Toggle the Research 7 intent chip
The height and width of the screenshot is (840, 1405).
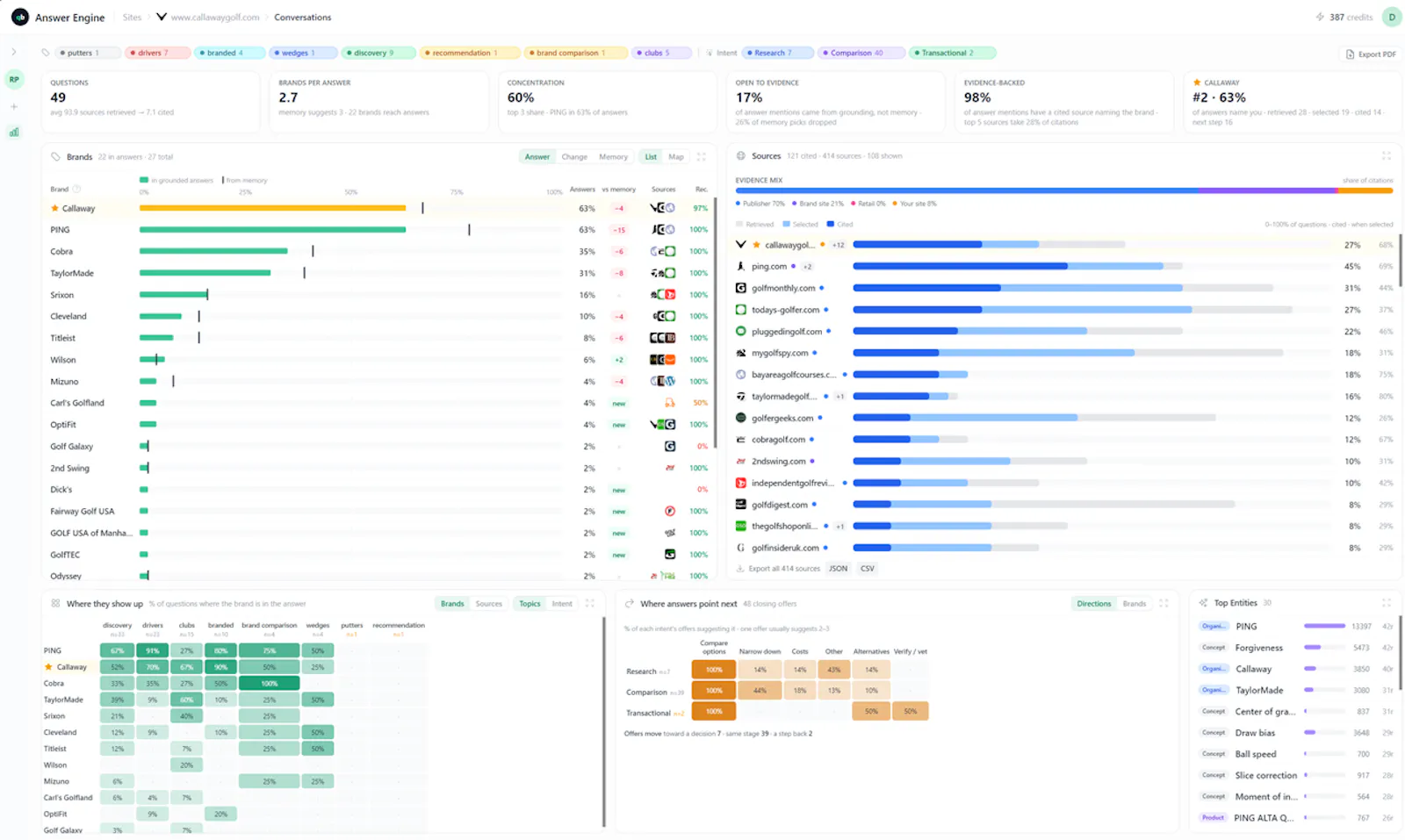[x=779, y=53]
